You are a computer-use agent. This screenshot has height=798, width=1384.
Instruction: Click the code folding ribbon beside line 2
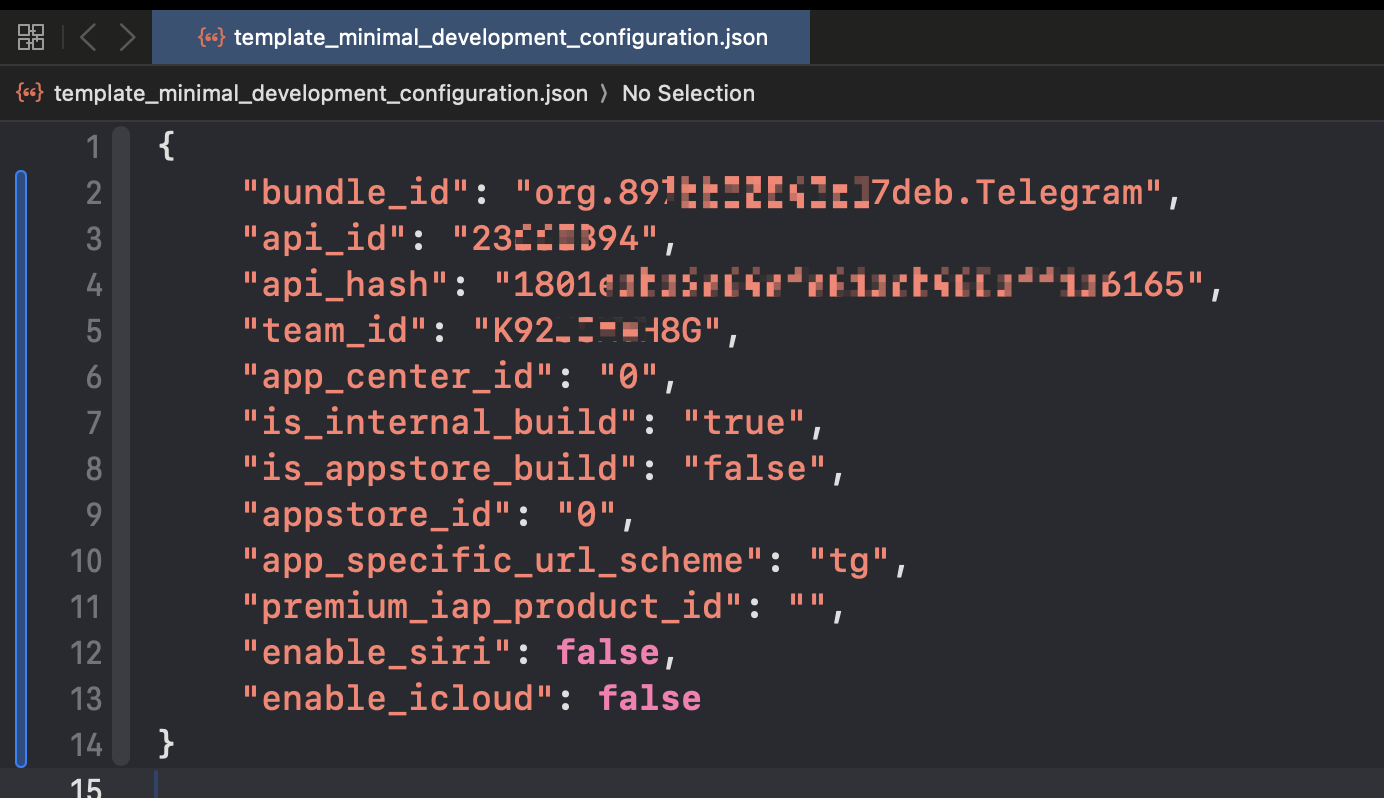tap(121, 192)
